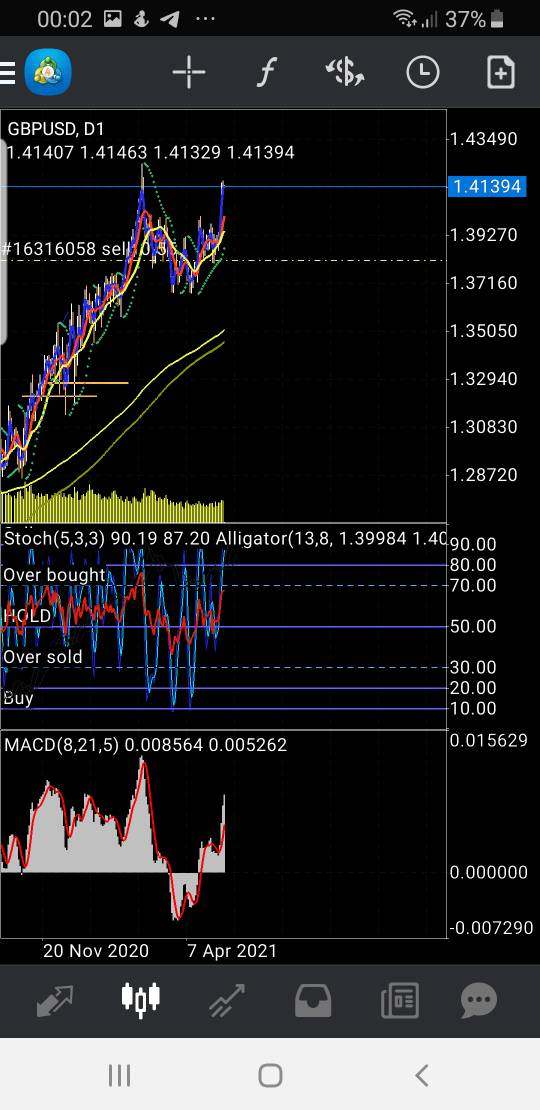Viewport: 540px width, 1110px height.
Task: Switch to the Quotes tab
Action: coord(54,1000)
